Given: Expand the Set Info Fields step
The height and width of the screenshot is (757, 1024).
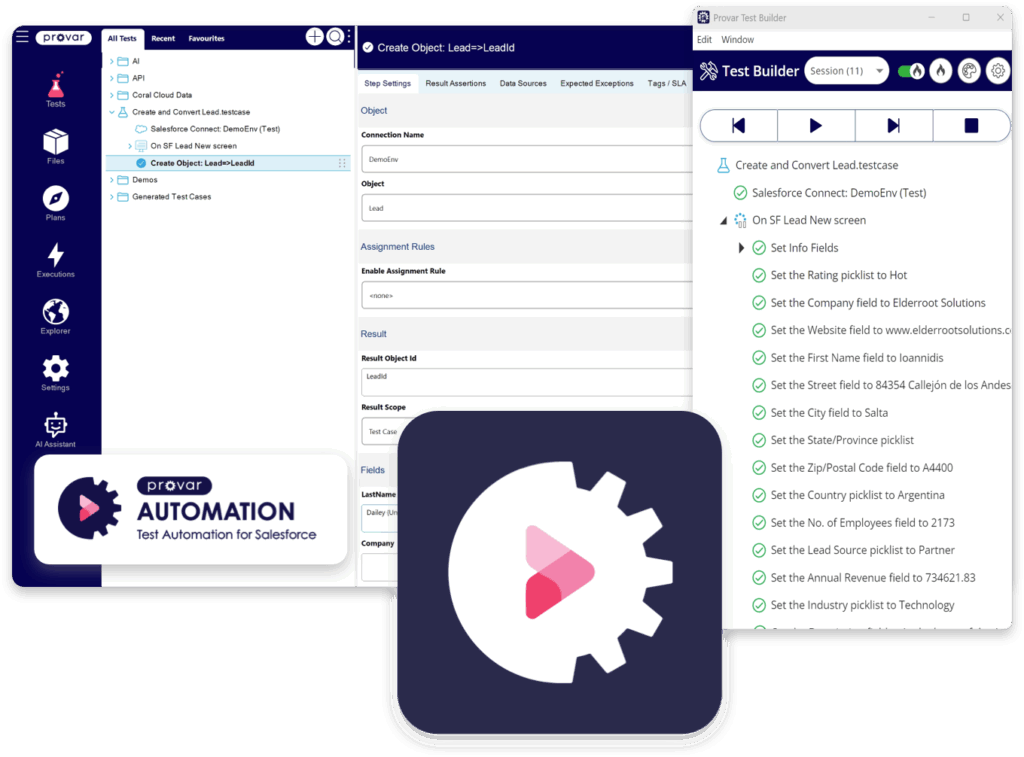Looking at the screenshot, I should point(741,247).
